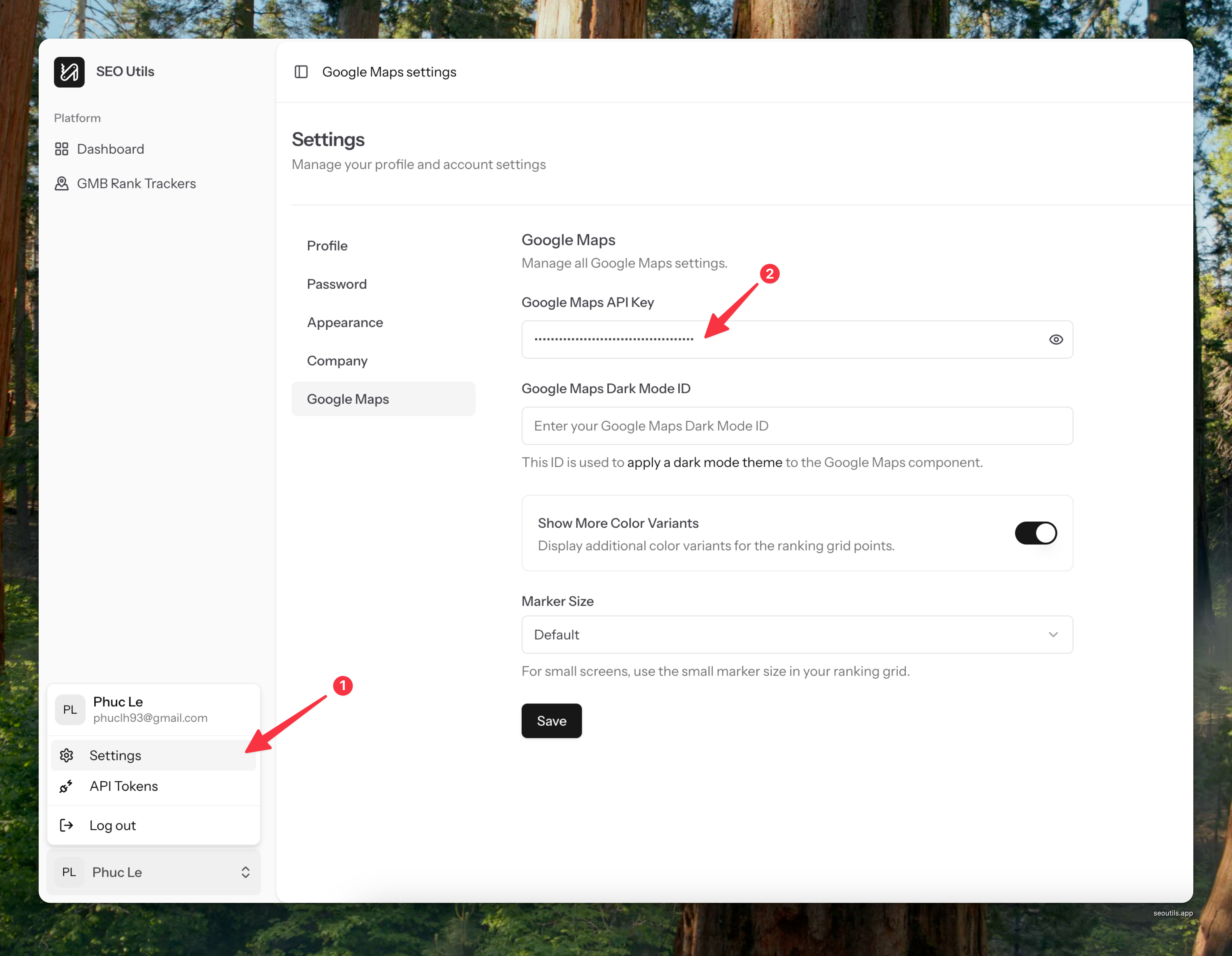Open Dashboard from the sidebar

(111, 149)
